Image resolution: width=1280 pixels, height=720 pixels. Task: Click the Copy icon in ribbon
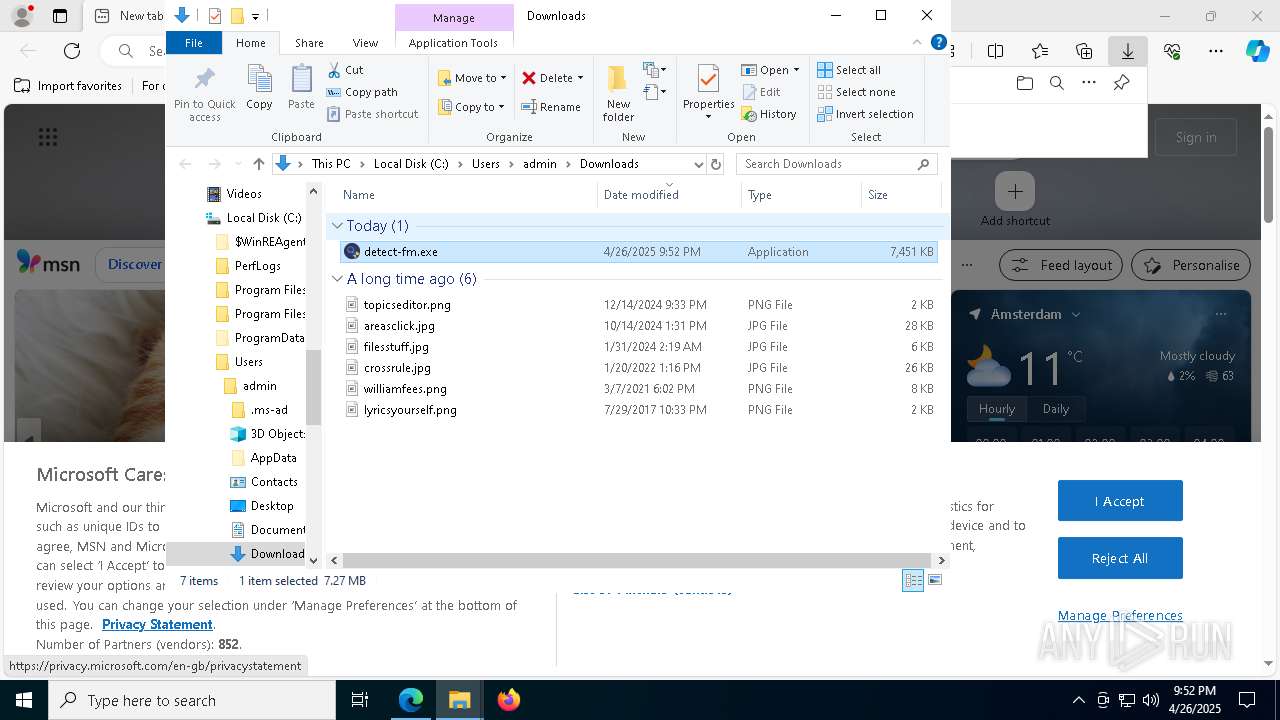coord(259,87)
